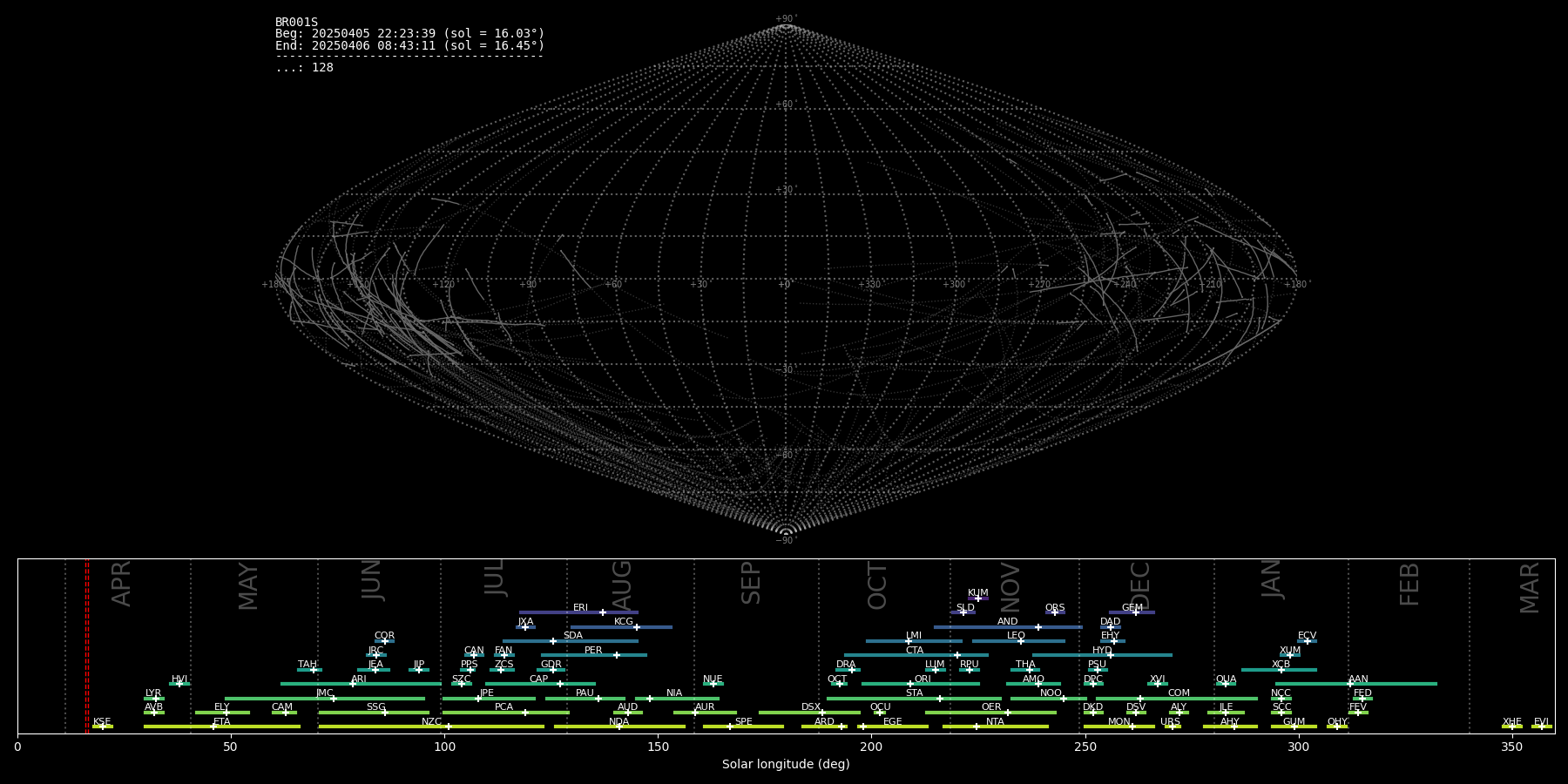Click the ERI shower label

click(x=580, y=608)
